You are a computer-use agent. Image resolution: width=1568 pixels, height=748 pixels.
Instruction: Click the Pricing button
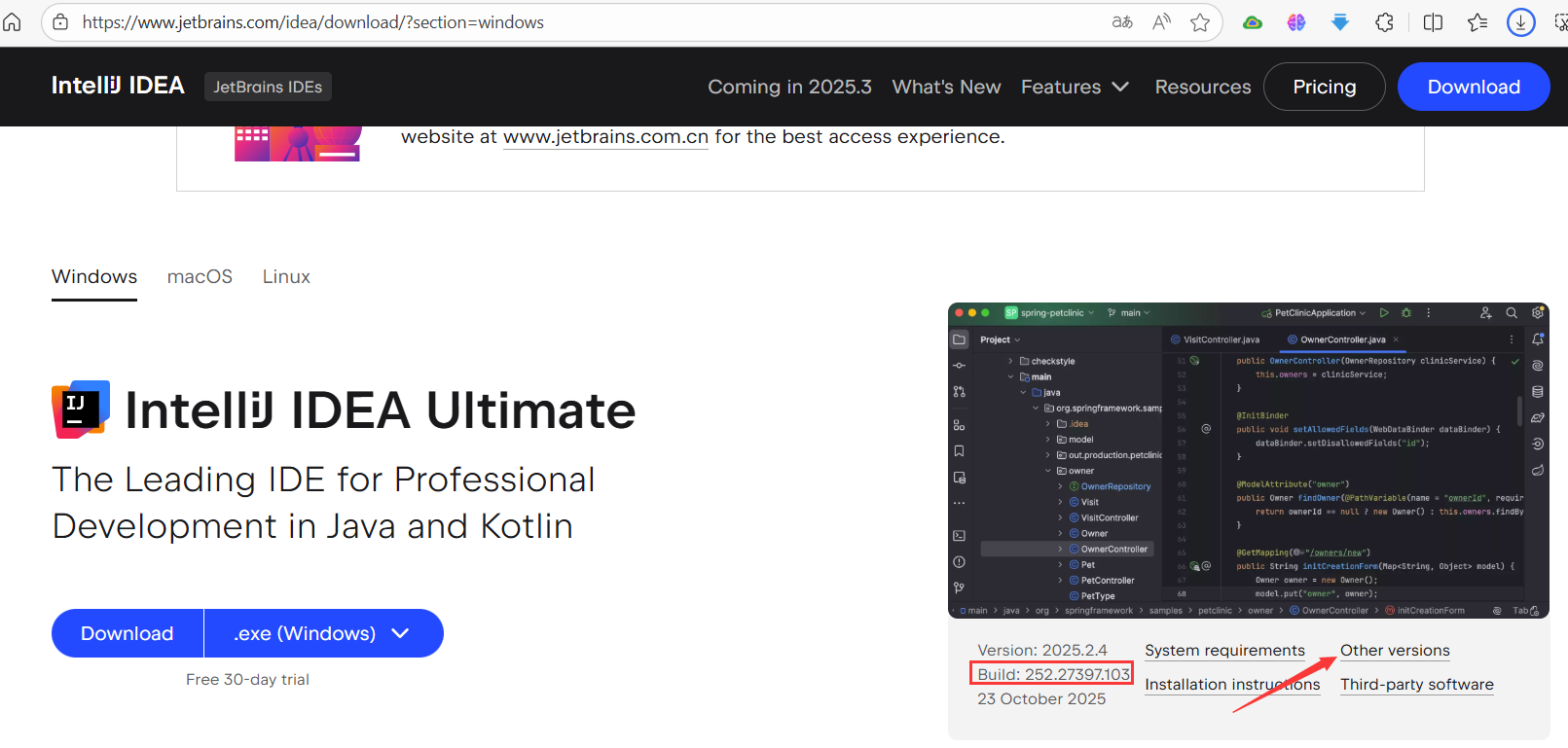[1324, 87]
